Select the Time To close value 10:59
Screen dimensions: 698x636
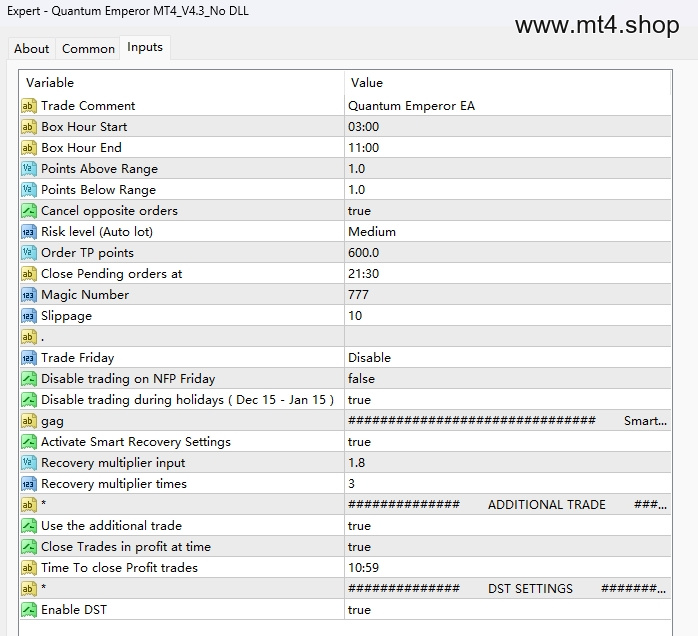pyautogui.click(x=507, y=568)
